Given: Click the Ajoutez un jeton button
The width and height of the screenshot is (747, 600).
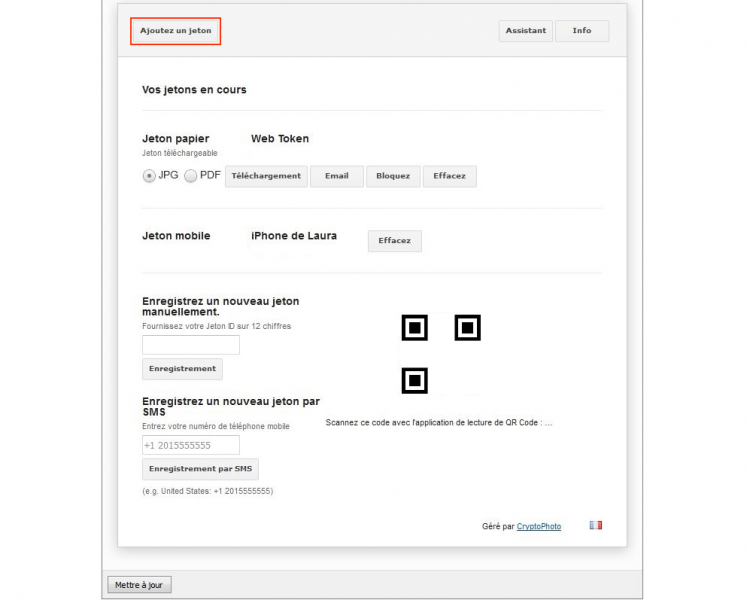Looking at the screenshot, I should click(175, 31).
